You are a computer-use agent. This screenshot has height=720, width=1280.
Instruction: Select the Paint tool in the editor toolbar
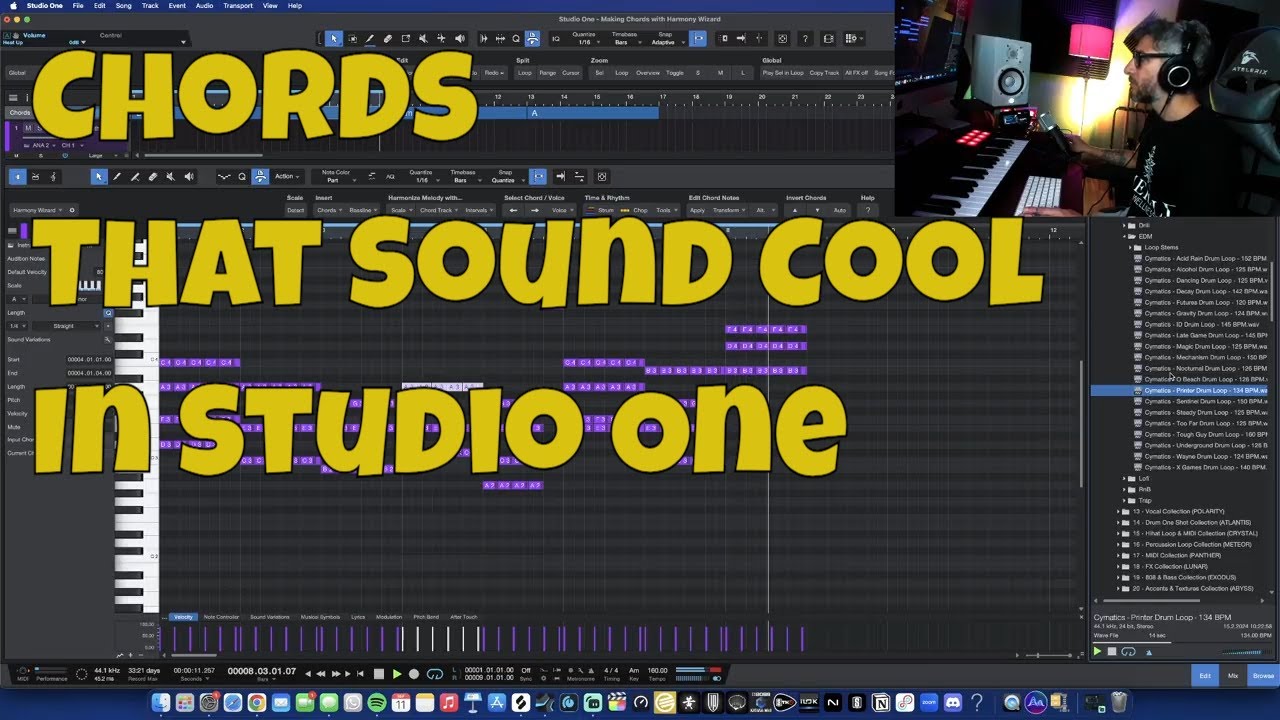click(x=116, y=177)
